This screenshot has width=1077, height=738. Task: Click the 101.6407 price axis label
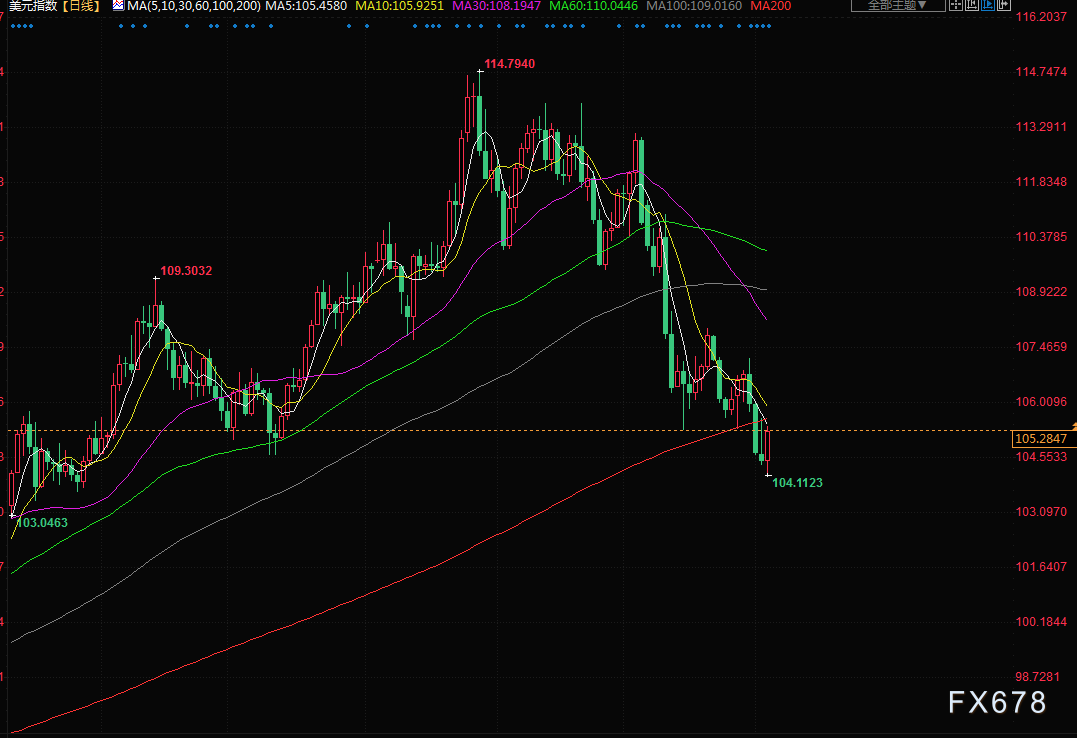(1041, 566)
